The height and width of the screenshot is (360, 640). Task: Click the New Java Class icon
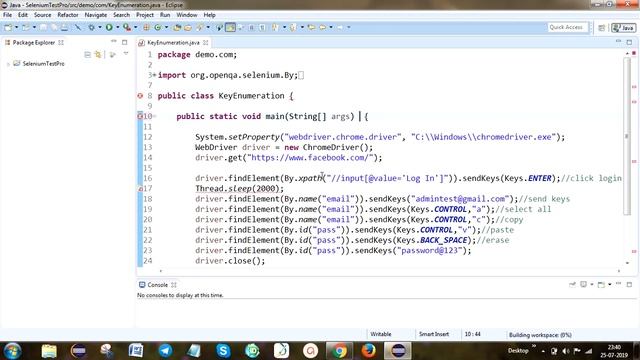158,27
